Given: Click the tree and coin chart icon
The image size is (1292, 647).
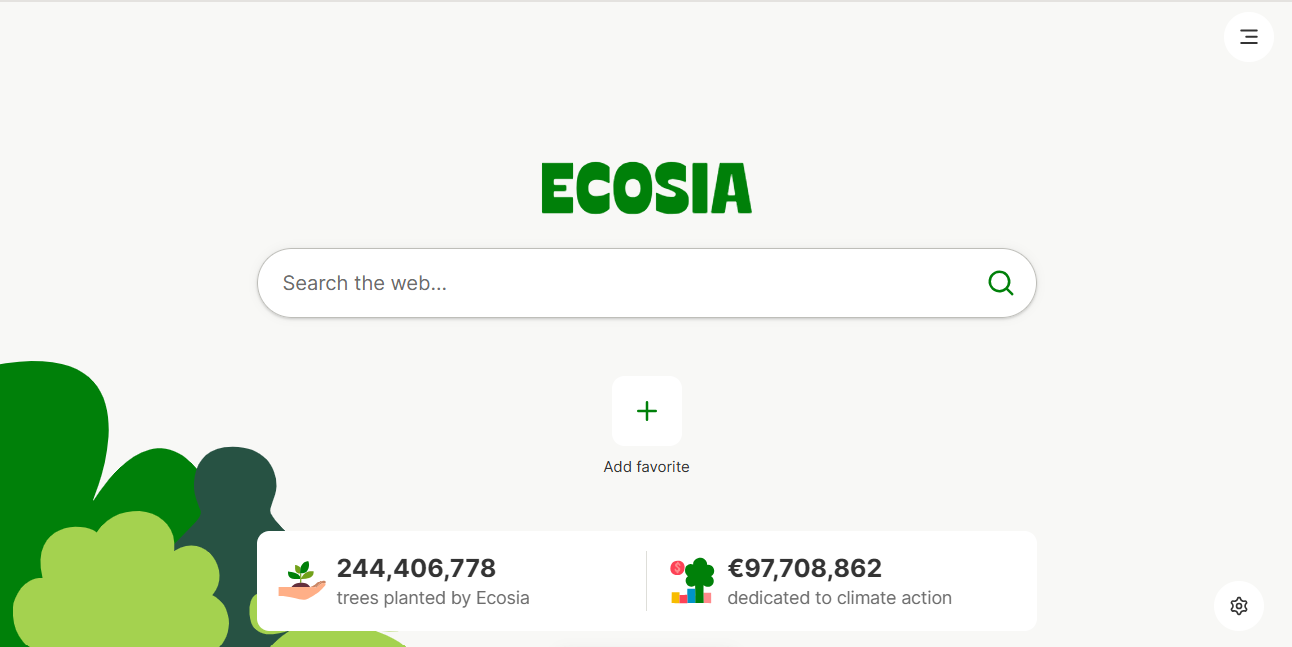Looking at the screenshot, I should click(x=692, y=581).
